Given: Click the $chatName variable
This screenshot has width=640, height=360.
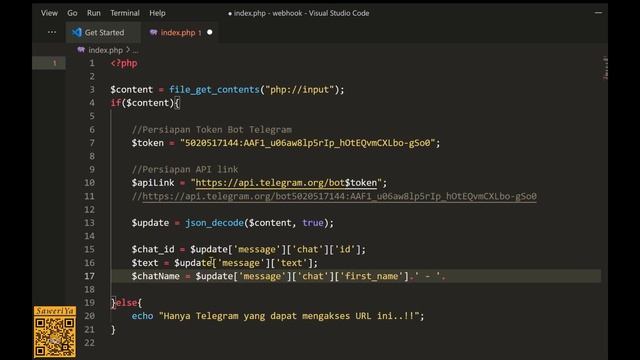Looking at the screenshot, I should [x=156, y=276].
